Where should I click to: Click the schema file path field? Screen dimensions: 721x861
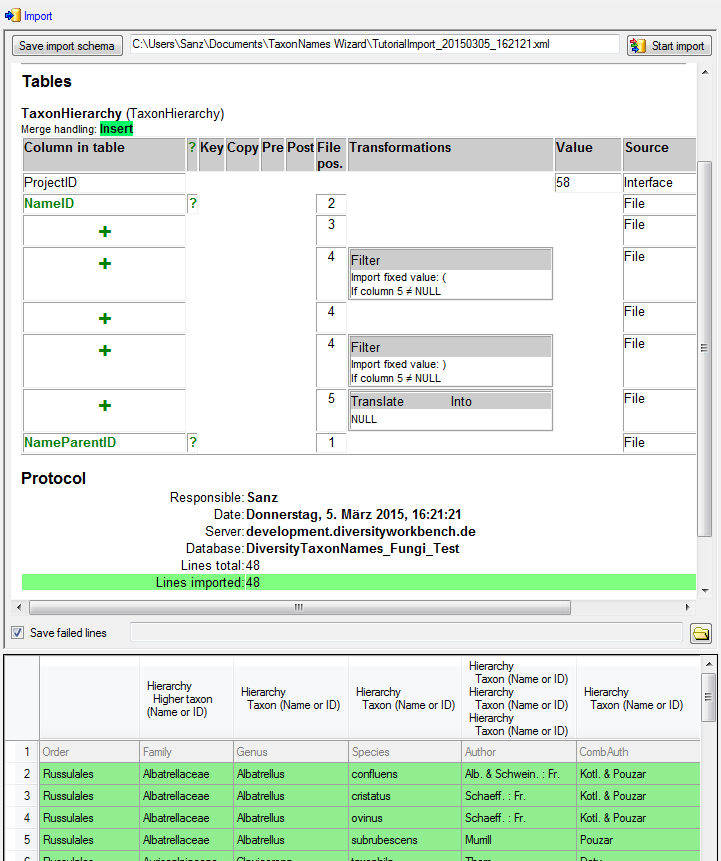click(x=375, y=45)
